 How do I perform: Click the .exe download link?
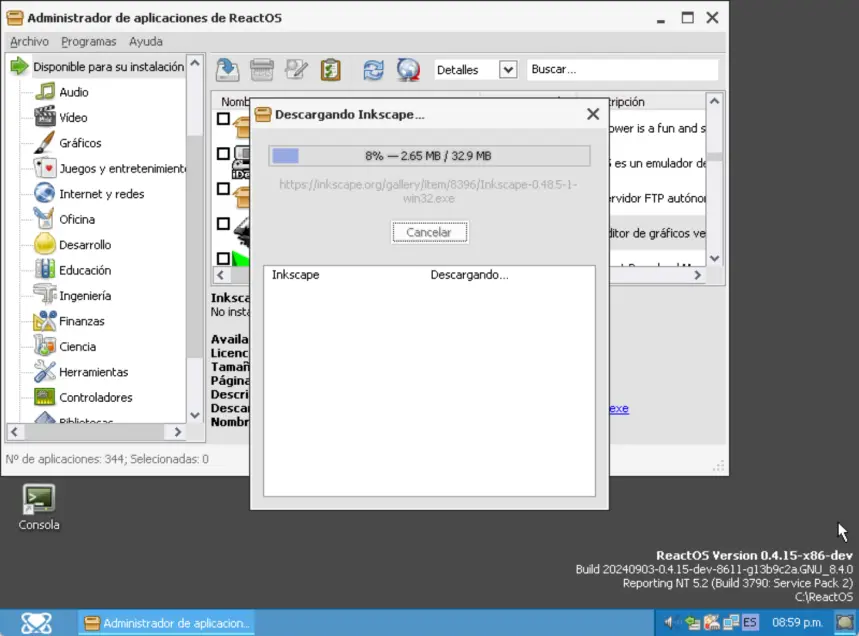(619, 409)
